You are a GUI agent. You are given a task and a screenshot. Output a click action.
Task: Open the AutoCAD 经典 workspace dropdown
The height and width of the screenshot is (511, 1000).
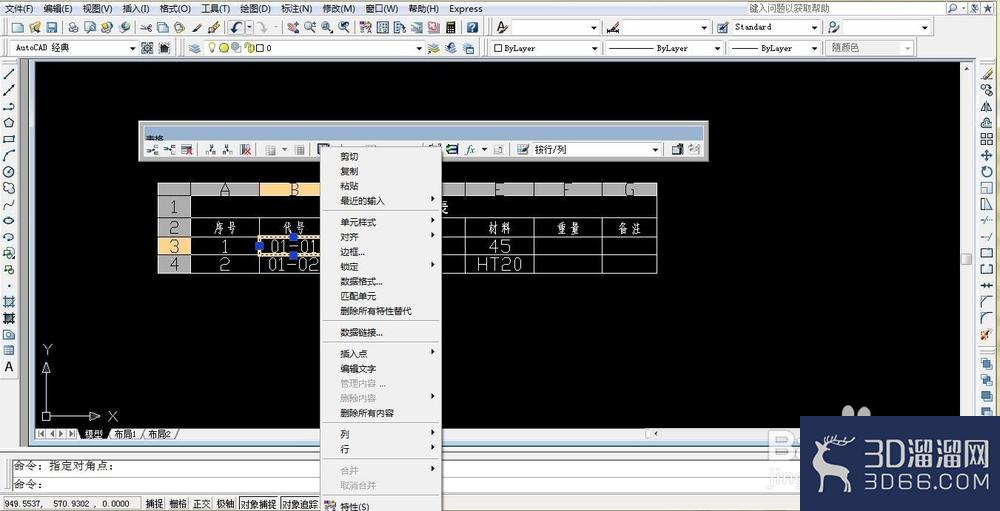pos(133,48)
